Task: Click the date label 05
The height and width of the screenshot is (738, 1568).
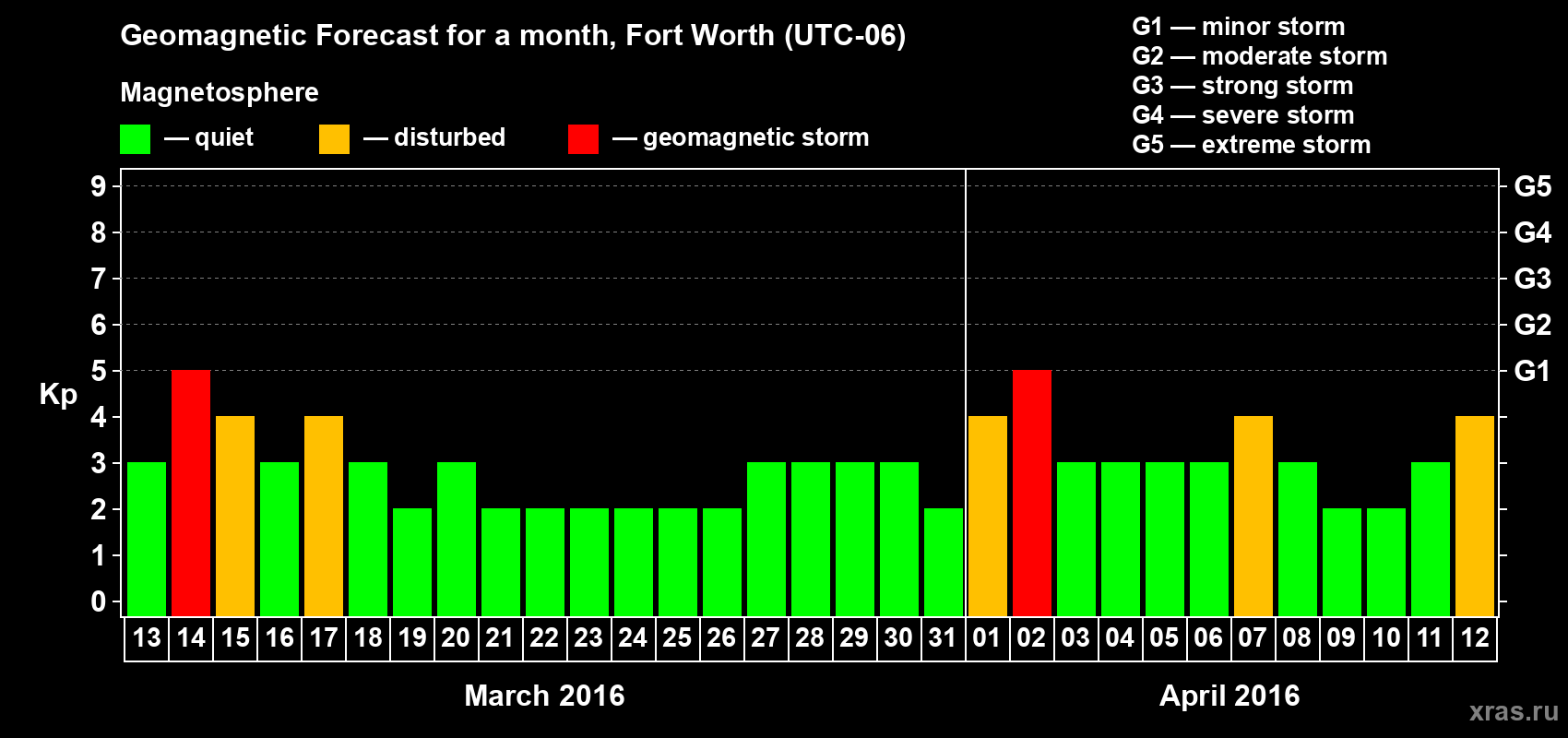Action: 1164,637
